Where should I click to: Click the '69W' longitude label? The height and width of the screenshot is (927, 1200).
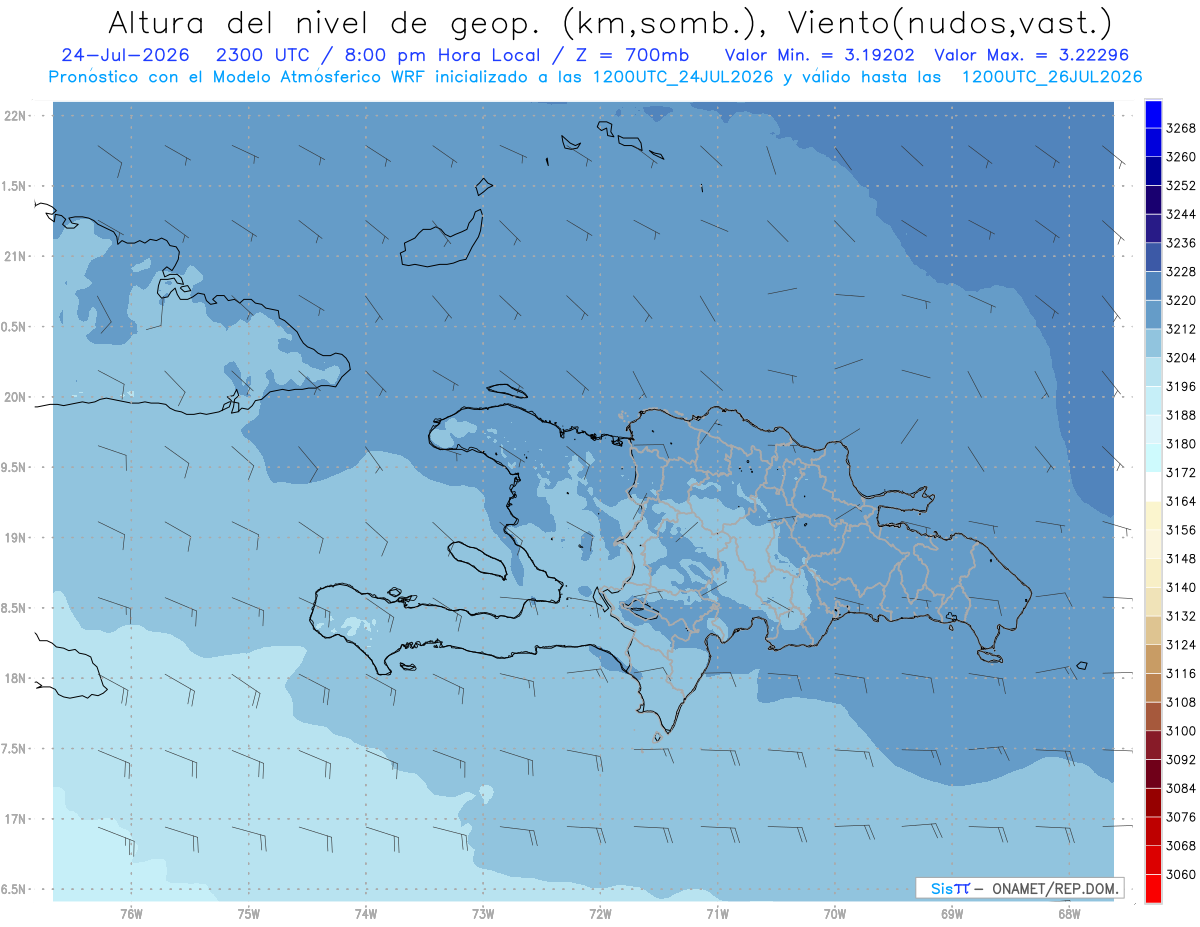952,913
